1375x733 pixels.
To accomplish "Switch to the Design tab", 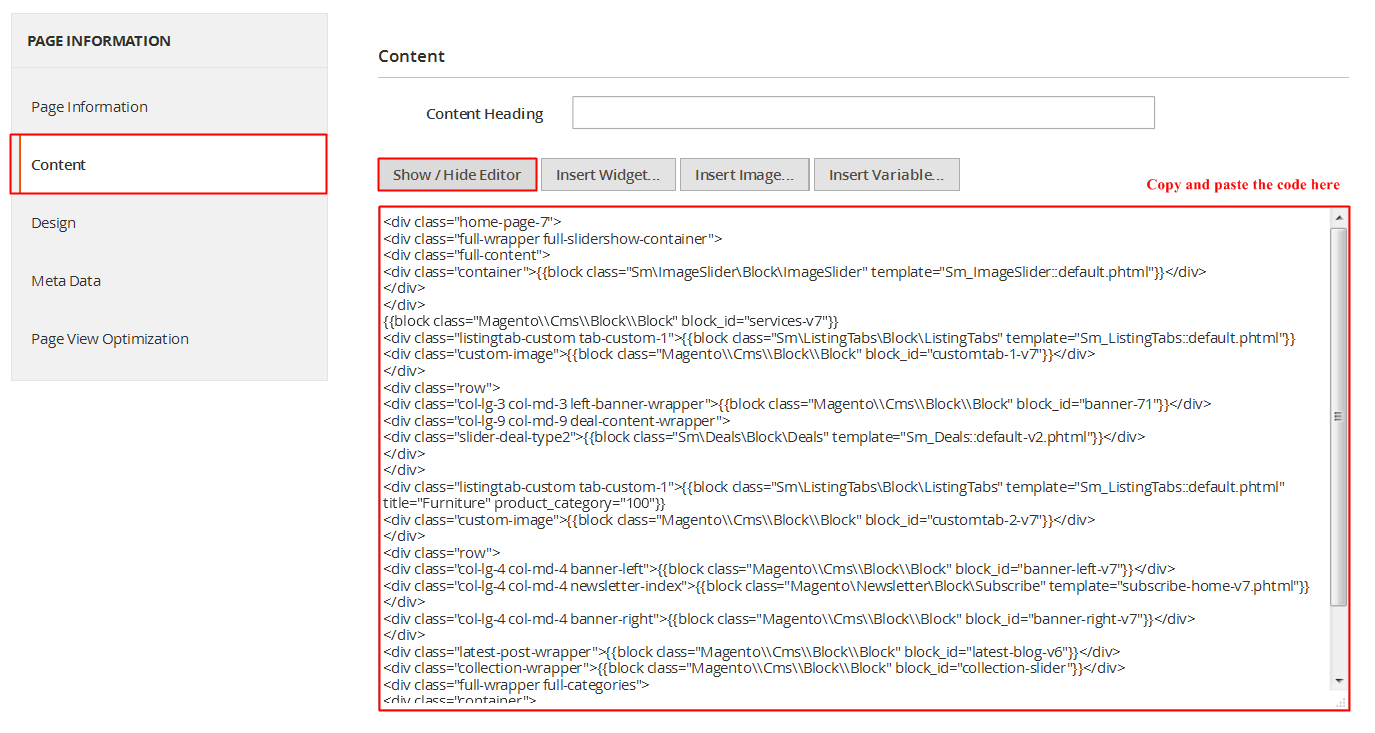I will tap(53, 223).
